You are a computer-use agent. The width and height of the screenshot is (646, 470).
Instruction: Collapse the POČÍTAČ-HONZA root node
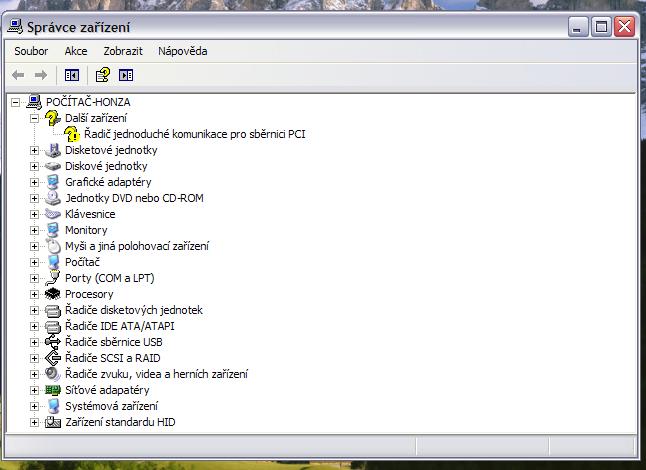(x=15, y=102)
